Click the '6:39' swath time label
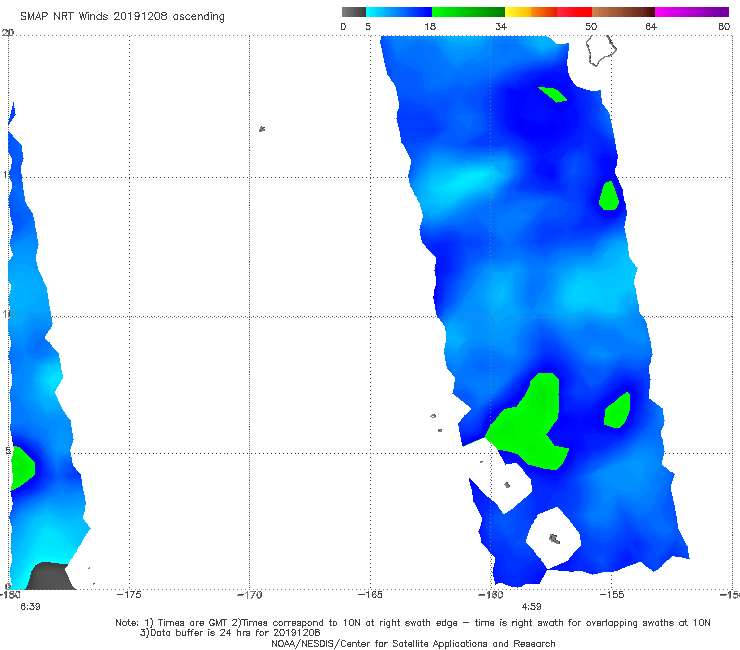Viewport: 740px width, 650px height. click(x=30, y=607)
